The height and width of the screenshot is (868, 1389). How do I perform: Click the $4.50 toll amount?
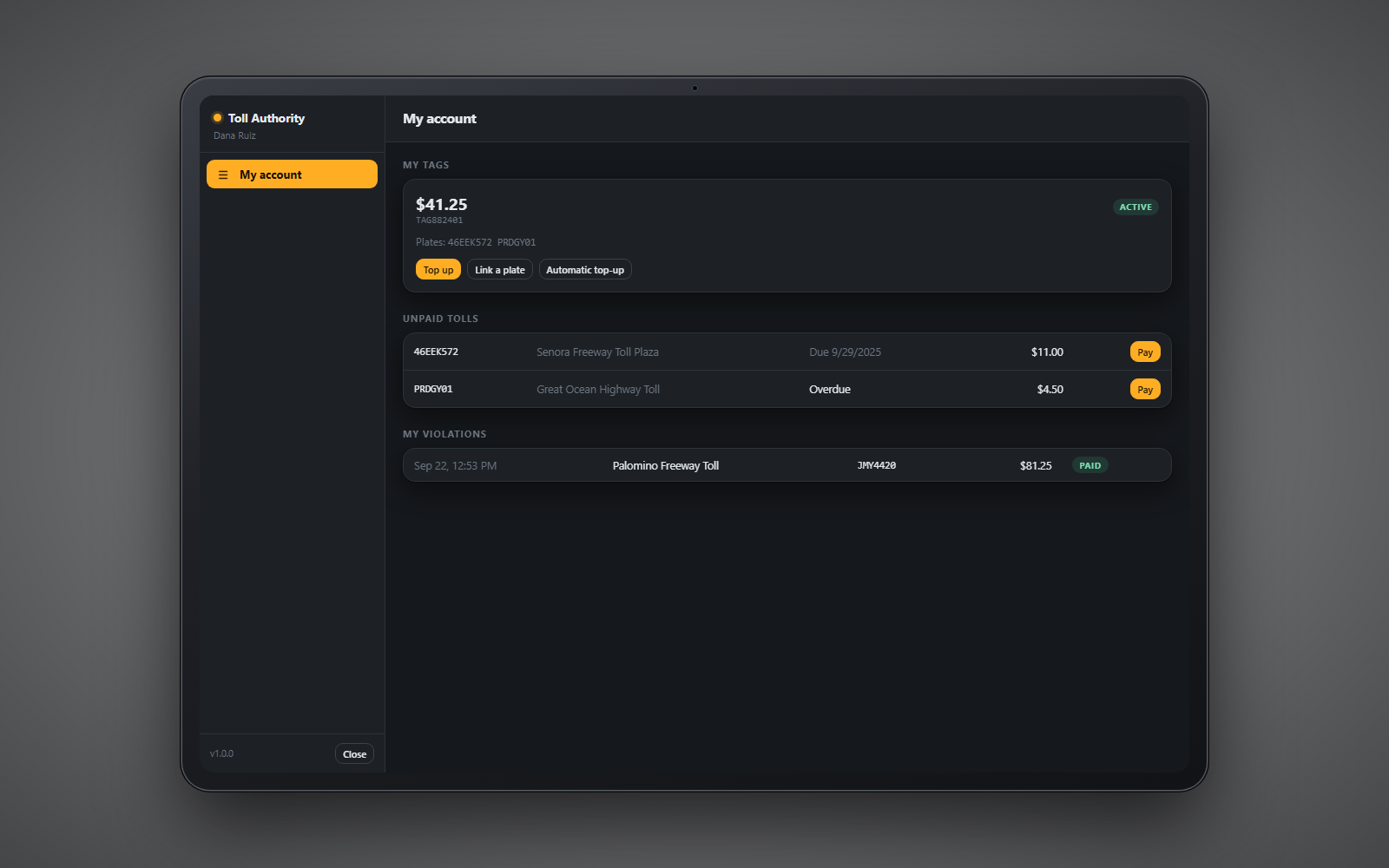pos(1050,389)
